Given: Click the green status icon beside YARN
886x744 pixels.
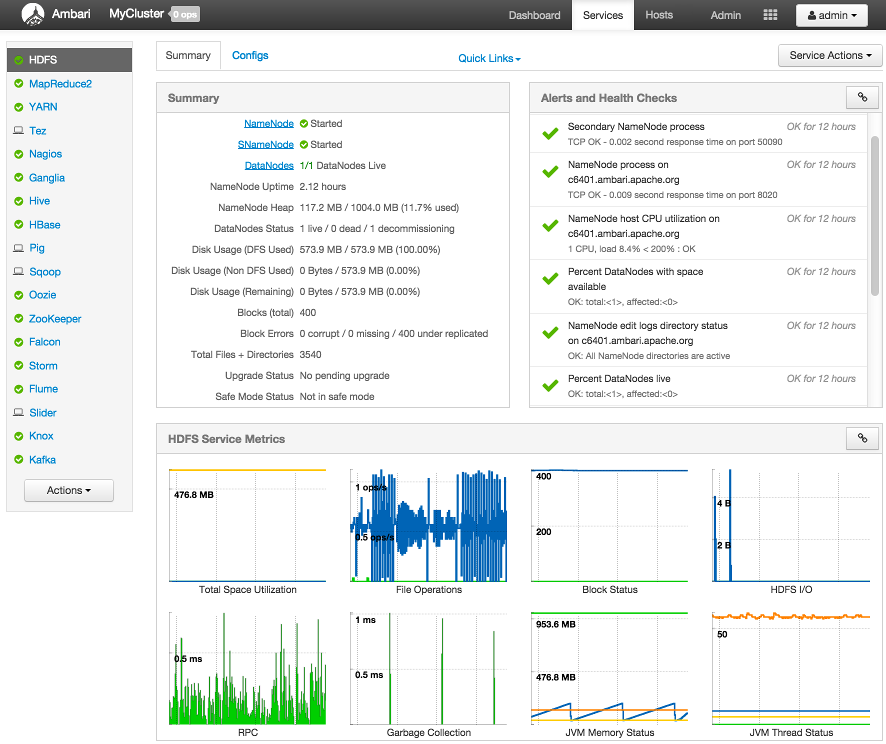Looking at the screenshot, I should 19,107.
